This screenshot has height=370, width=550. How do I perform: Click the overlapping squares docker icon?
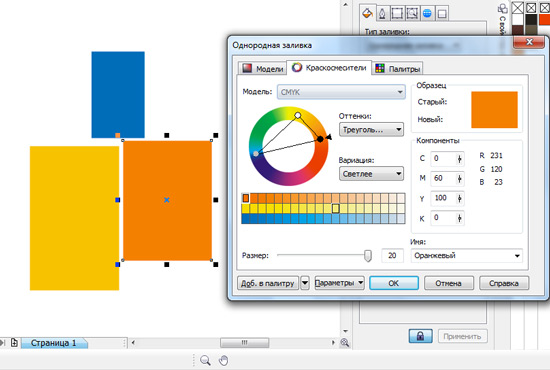click(x=502, y=8)
